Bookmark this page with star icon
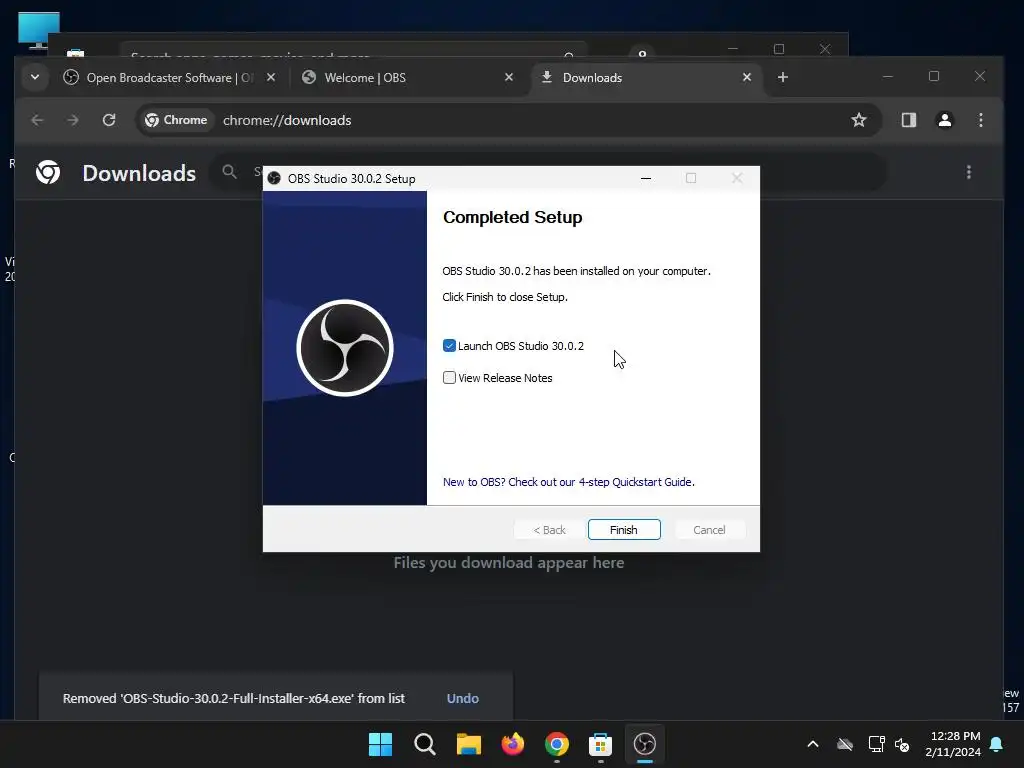1024x768 pixels. (x=859, y=120)
